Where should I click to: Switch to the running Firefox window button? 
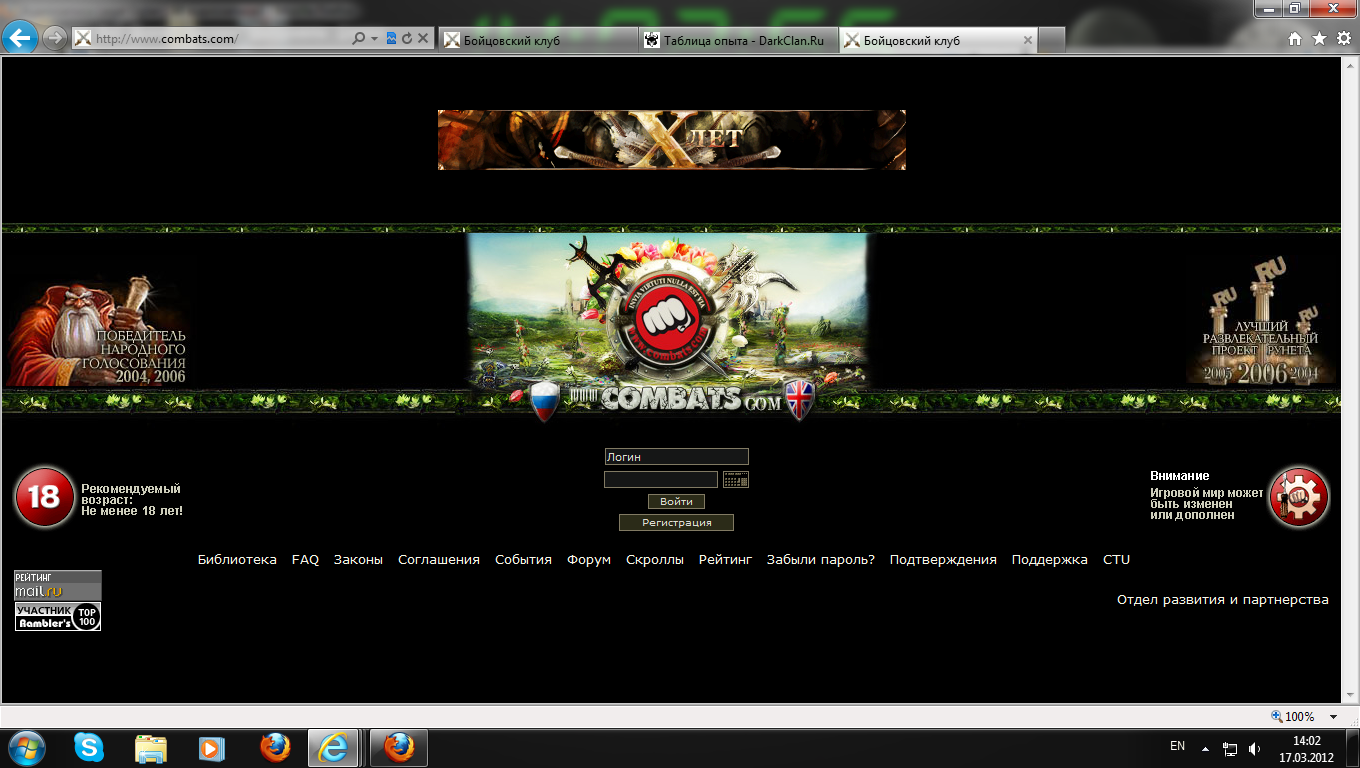coord(399,747)
